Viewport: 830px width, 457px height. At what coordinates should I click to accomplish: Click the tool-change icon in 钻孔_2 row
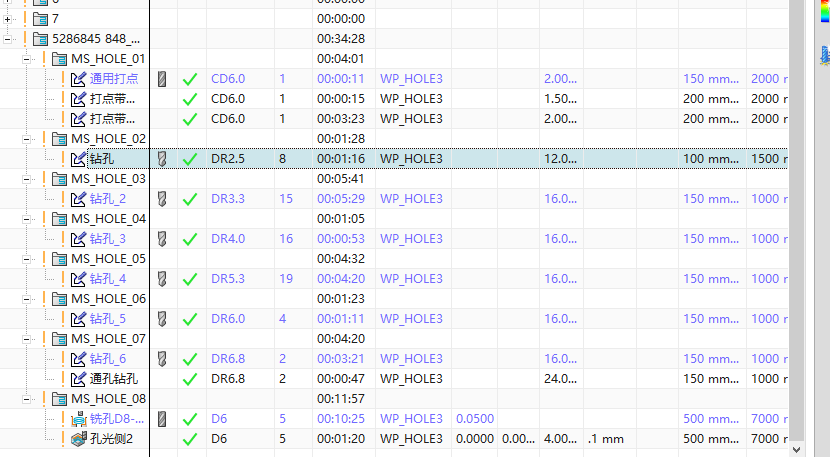click(162, 199)
